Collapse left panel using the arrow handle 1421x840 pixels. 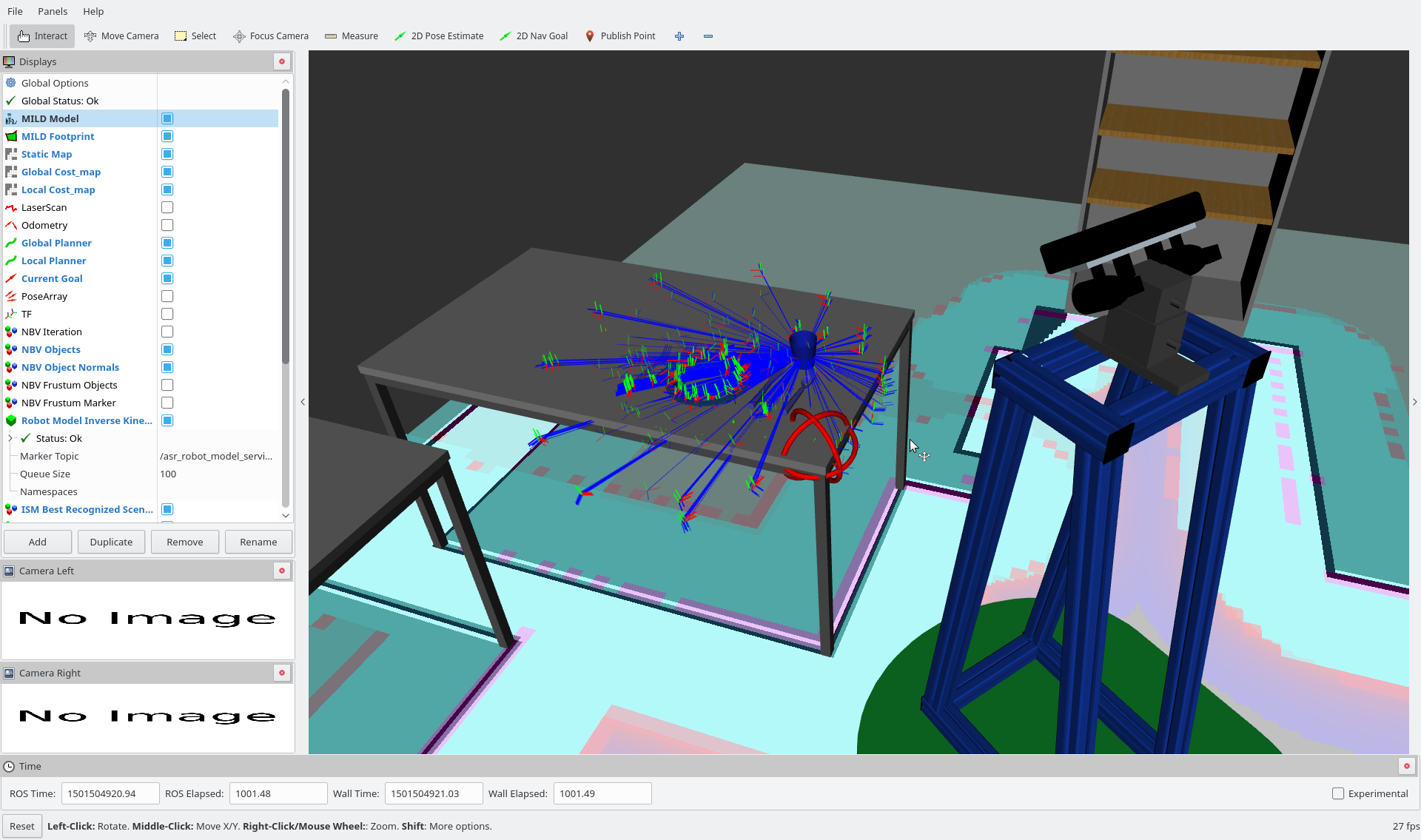tap(303, 402)
